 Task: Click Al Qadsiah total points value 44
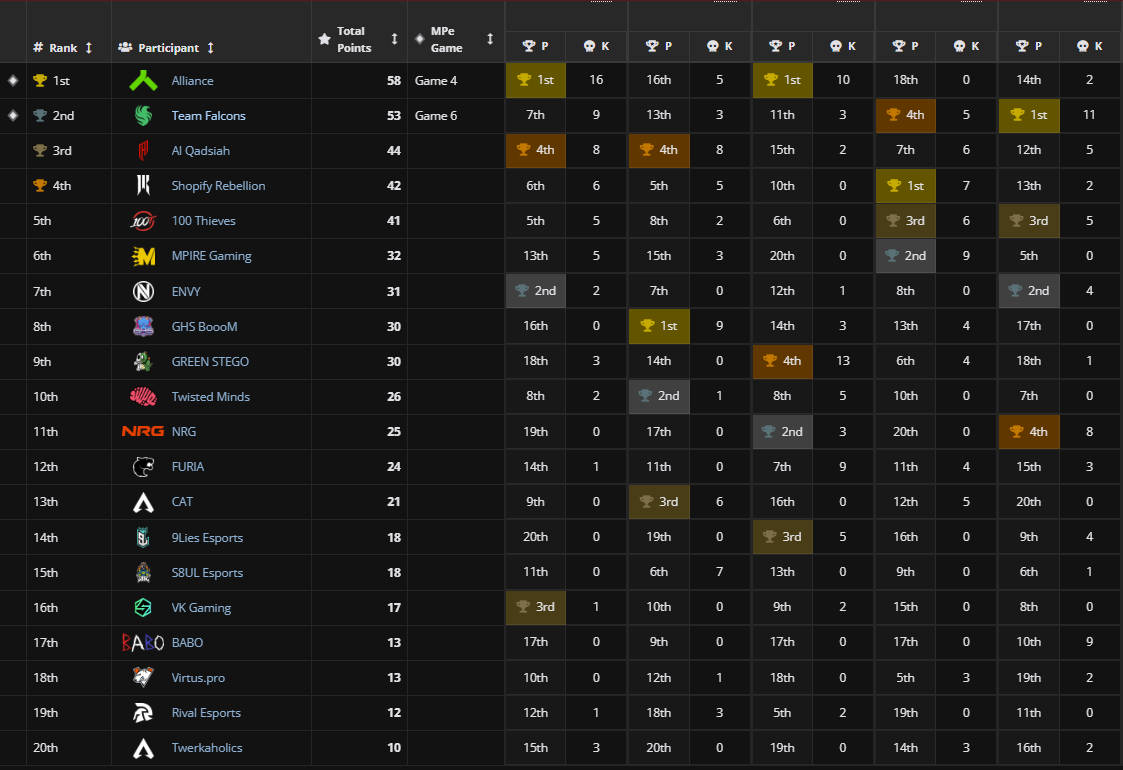[394, 150]
